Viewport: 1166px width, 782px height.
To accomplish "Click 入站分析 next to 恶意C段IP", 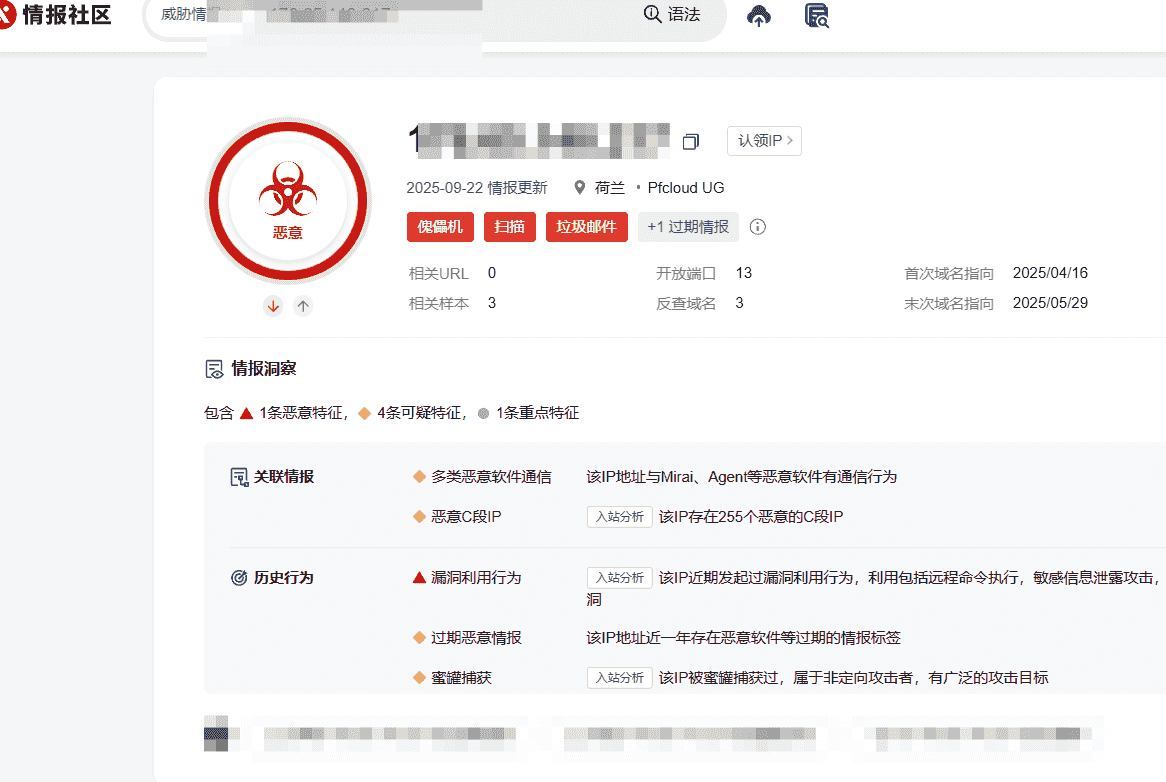I will click(x=619, y=517).
